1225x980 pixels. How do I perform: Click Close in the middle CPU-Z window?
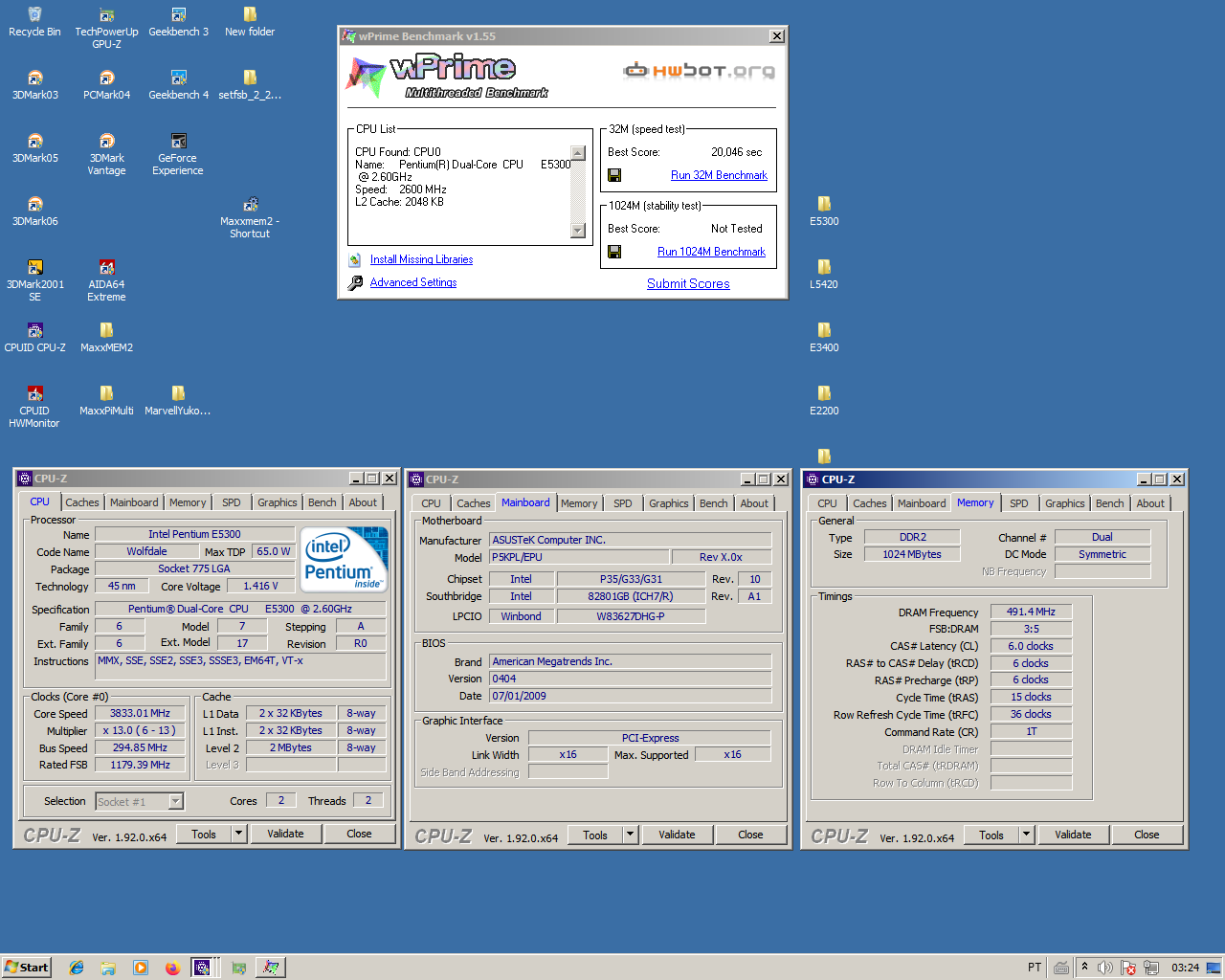click(750, 835)
